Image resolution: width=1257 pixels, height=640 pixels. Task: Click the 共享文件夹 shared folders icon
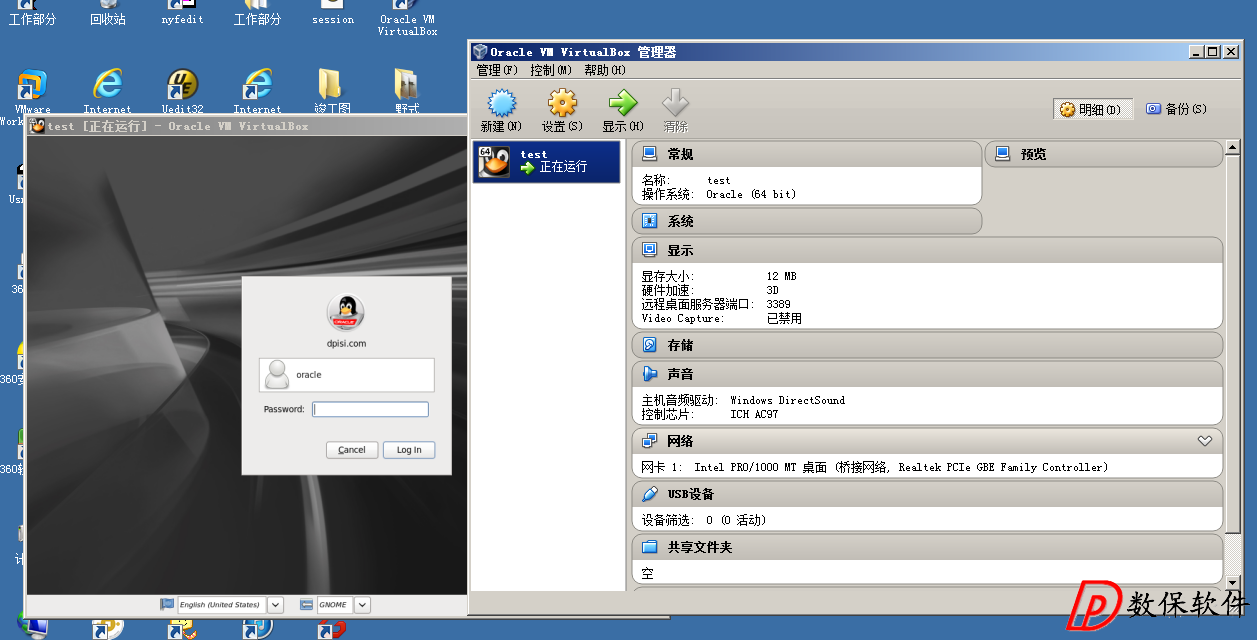(x=650, y=547)
